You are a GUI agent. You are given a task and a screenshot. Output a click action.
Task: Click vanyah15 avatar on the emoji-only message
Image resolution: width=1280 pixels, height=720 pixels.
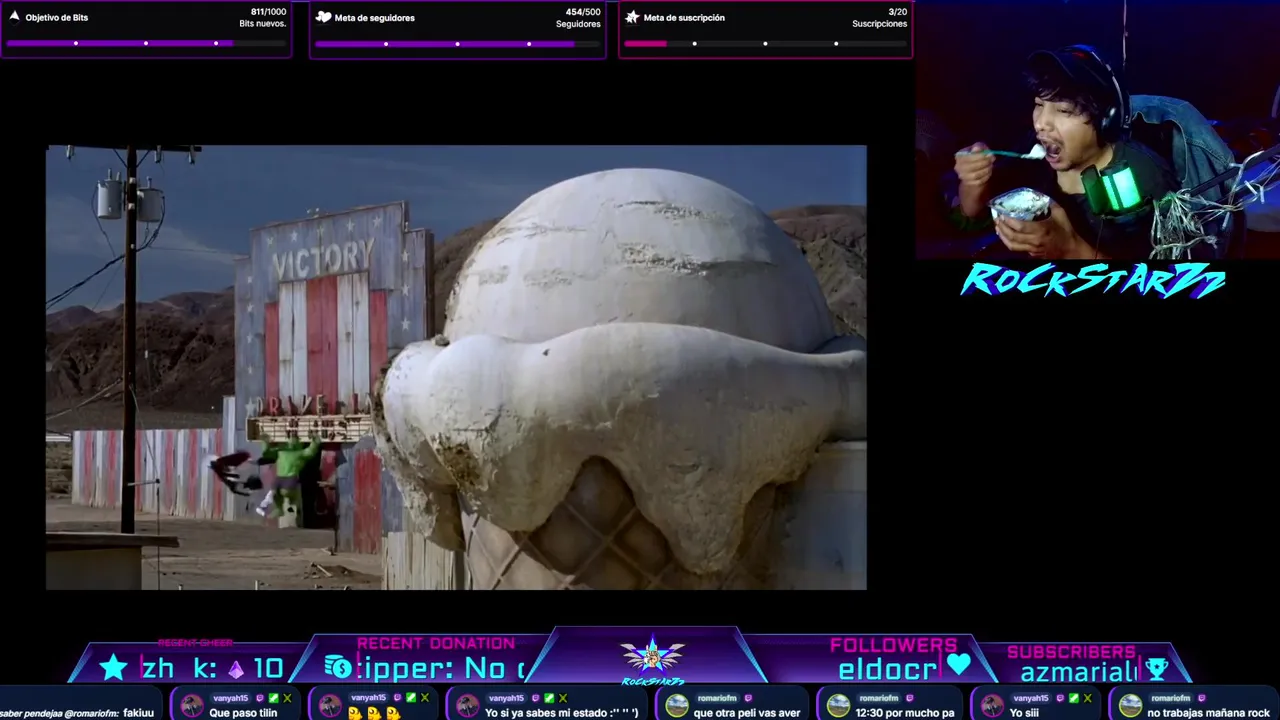tap(329, 706)
